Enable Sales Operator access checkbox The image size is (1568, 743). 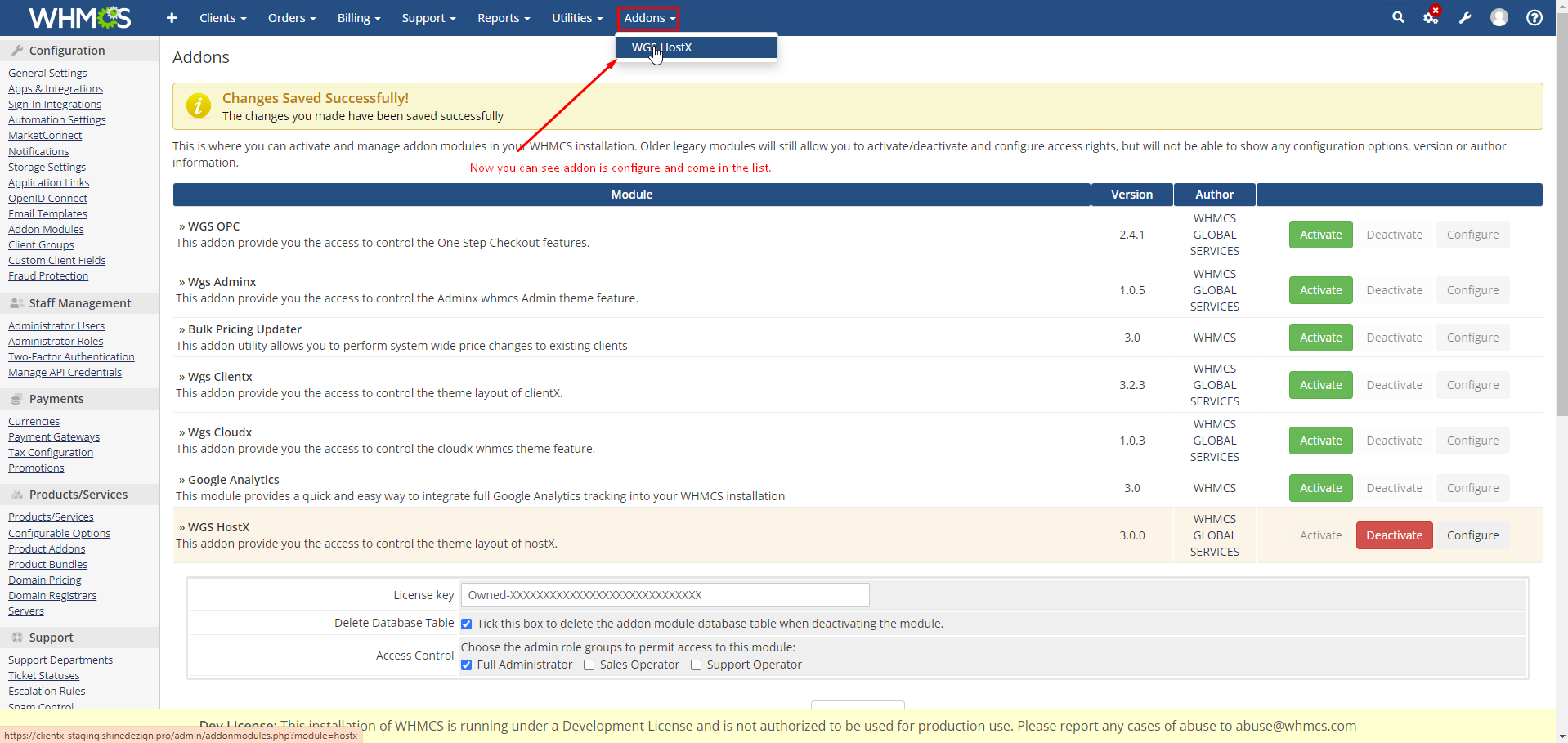[x=589, y=665]
